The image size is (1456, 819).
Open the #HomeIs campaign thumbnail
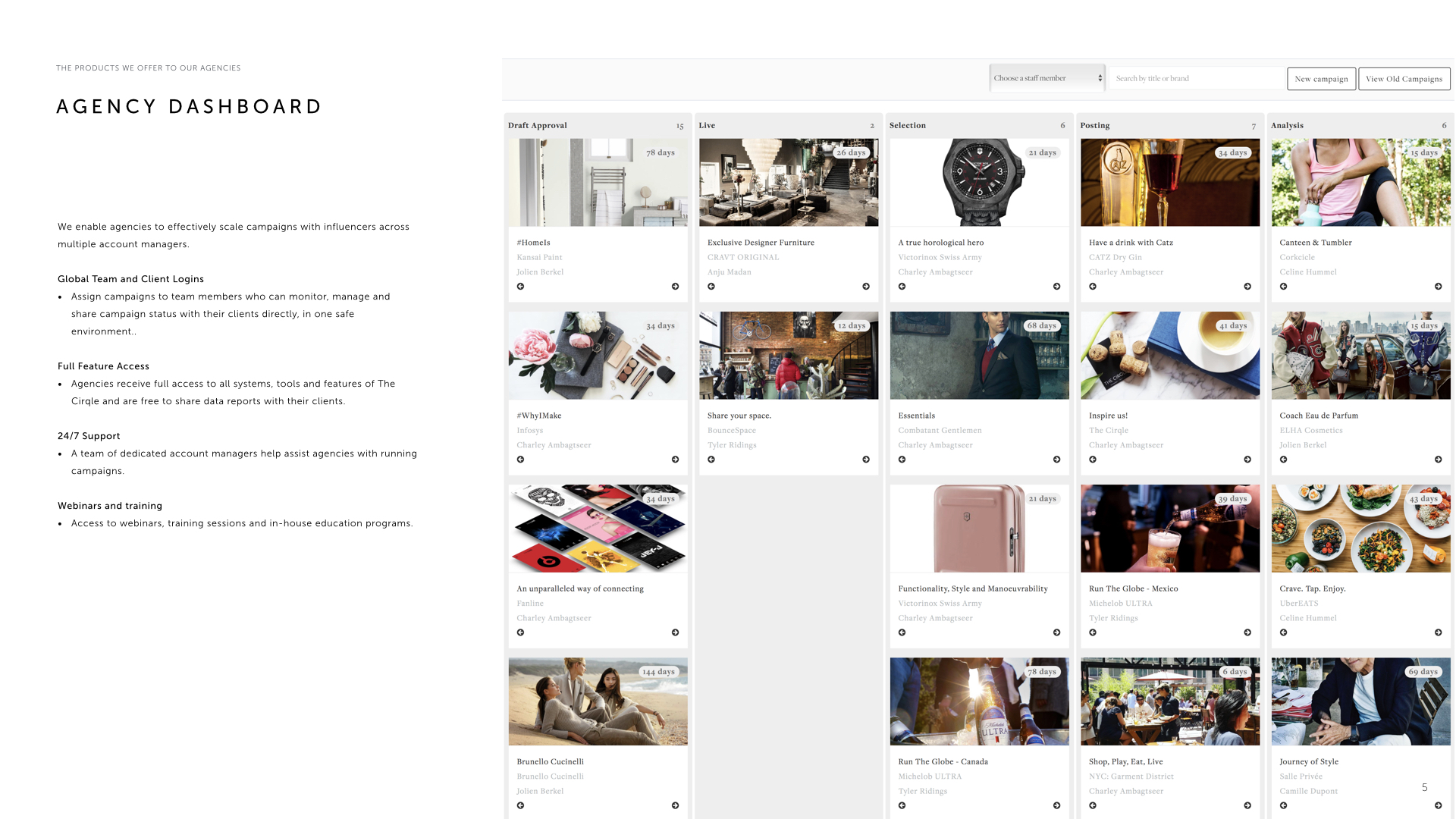(598, 182)
